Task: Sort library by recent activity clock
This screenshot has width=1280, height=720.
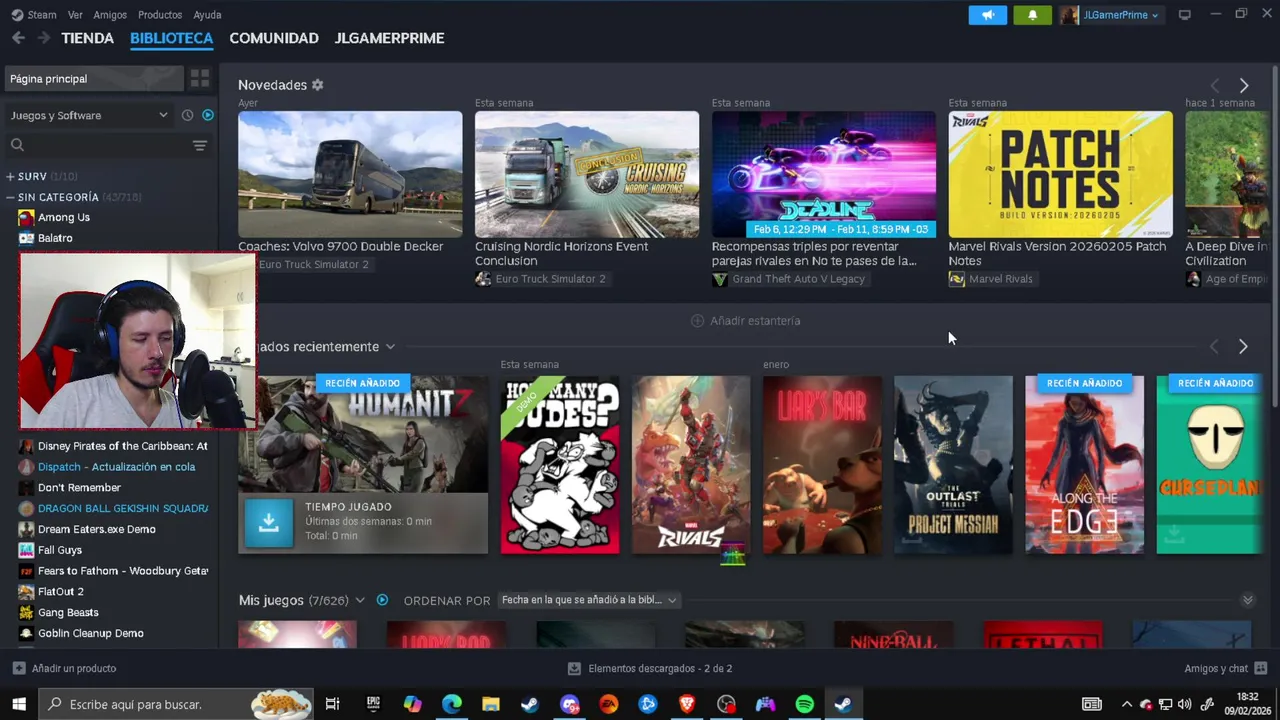Action: pyautogui.click(x=187, y=115)
